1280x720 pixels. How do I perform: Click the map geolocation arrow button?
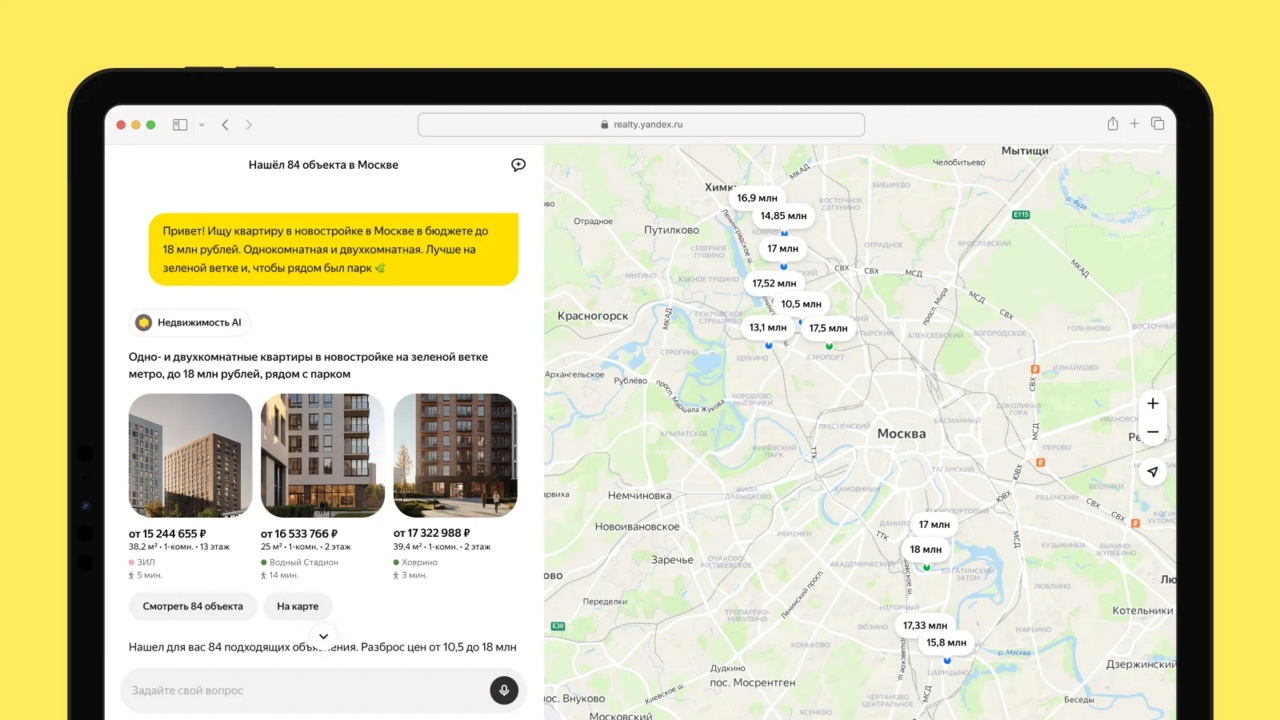coord(1152,471)
